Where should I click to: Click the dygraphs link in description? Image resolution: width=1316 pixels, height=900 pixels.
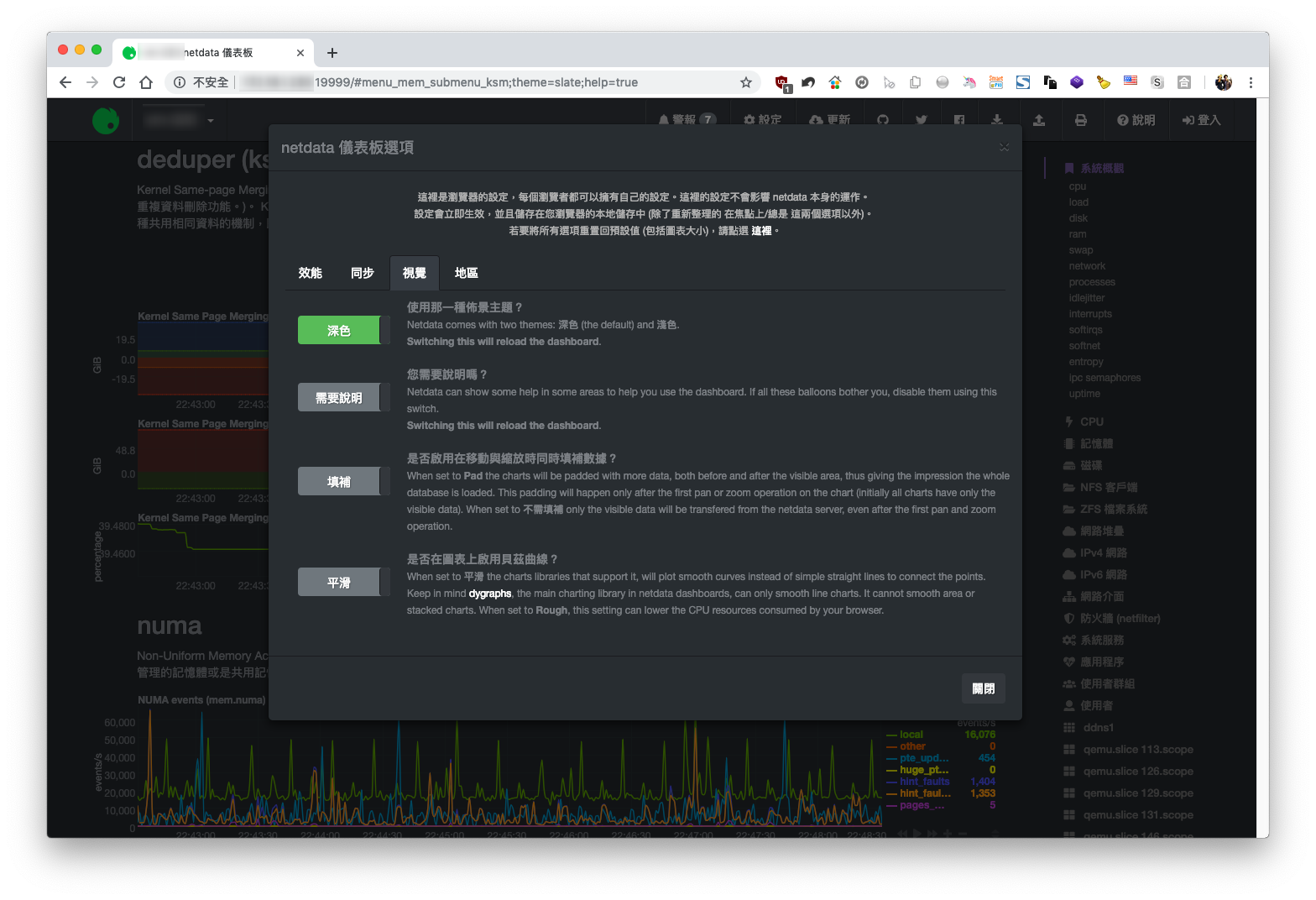pos(490,594)
